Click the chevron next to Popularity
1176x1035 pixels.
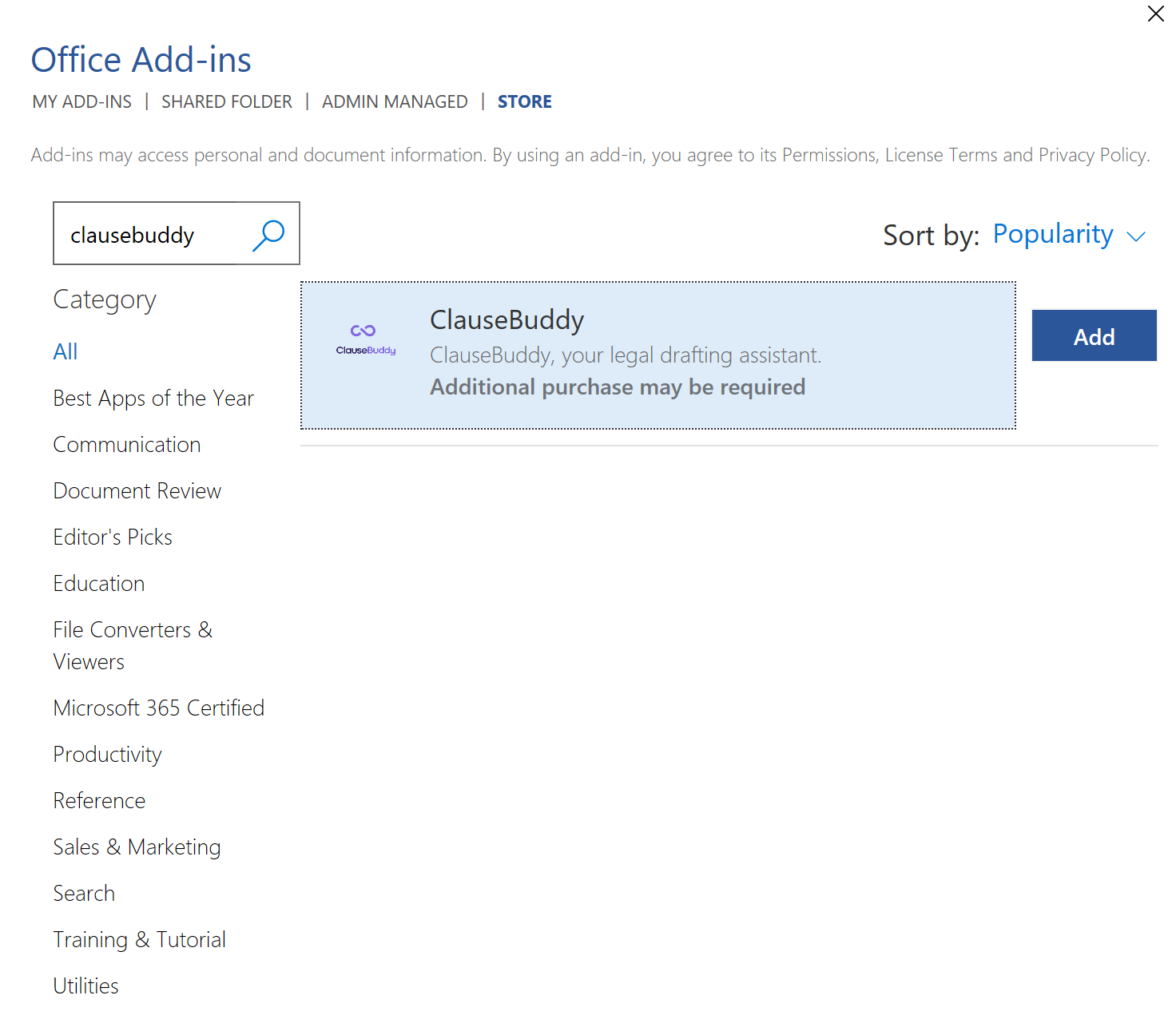1136,236
